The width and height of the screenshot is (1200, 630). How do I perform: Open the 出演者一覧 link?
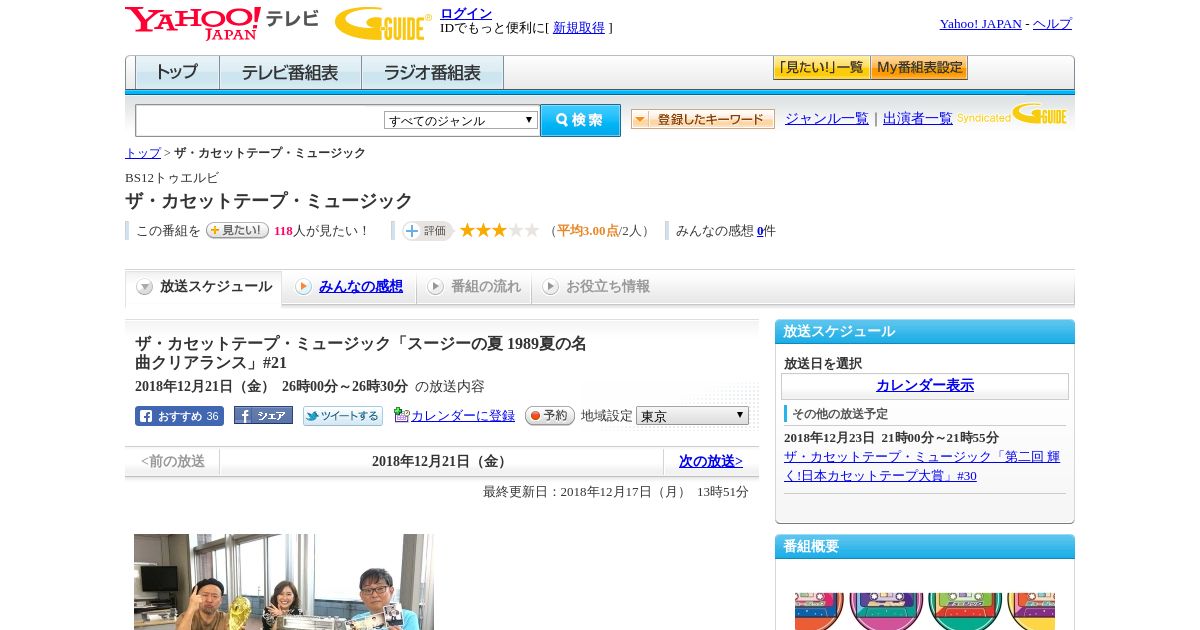(918, 118)
